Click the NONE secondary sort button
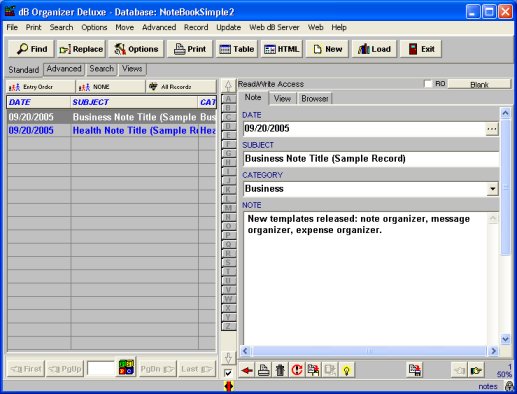The image size is (517, 394). click(110, 87)
